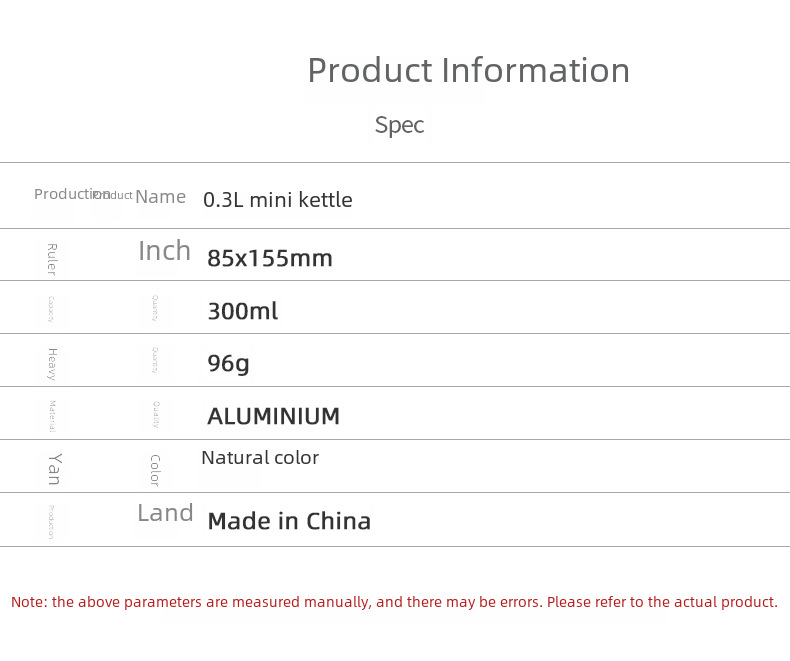This screenshot has width=790, height=661.
Task: Click the vertical Quality label beside ALUMINIUM
Action: click(155, 415)
